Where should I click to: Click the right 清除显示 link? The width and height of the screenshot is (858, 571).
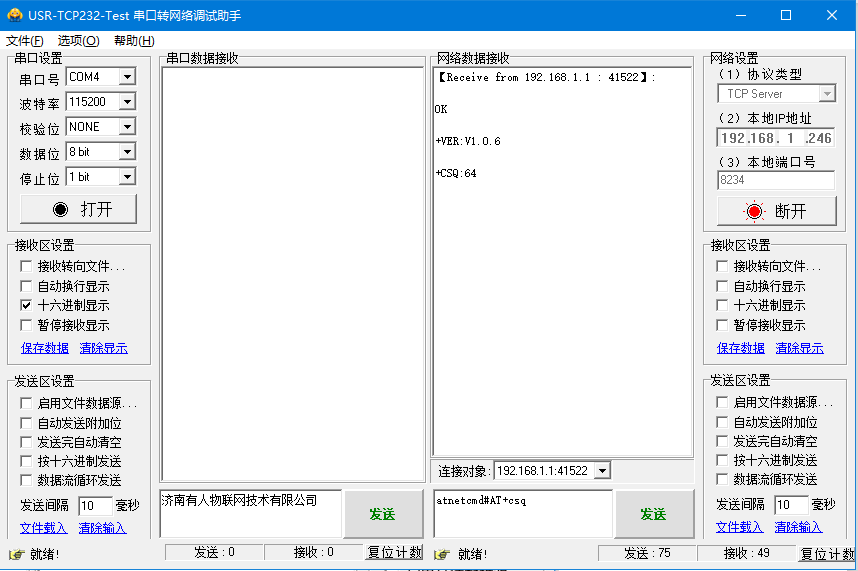pos(799,348)
